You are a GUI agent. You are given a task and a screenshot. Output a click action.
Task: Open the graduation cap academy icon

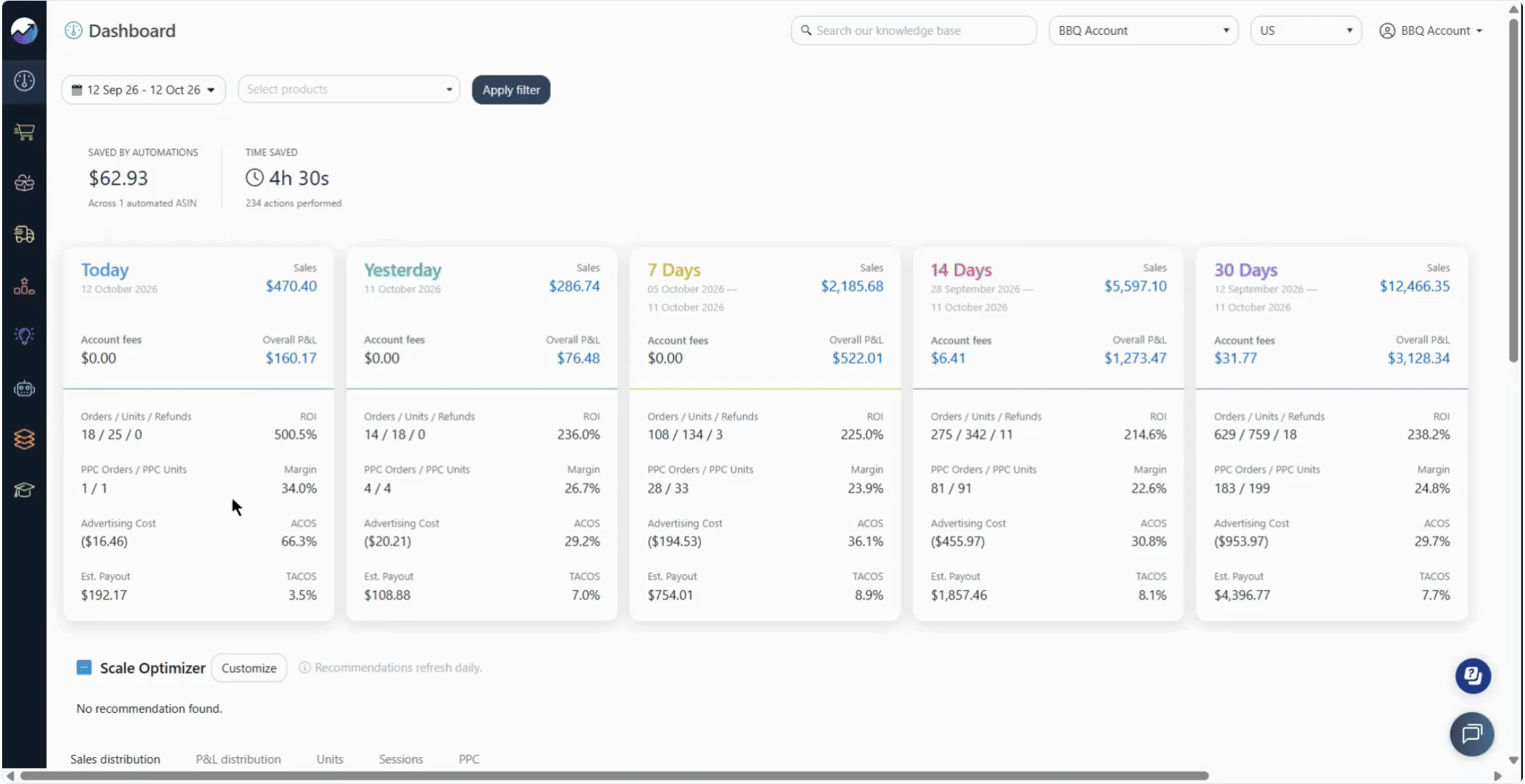[24, 490]
